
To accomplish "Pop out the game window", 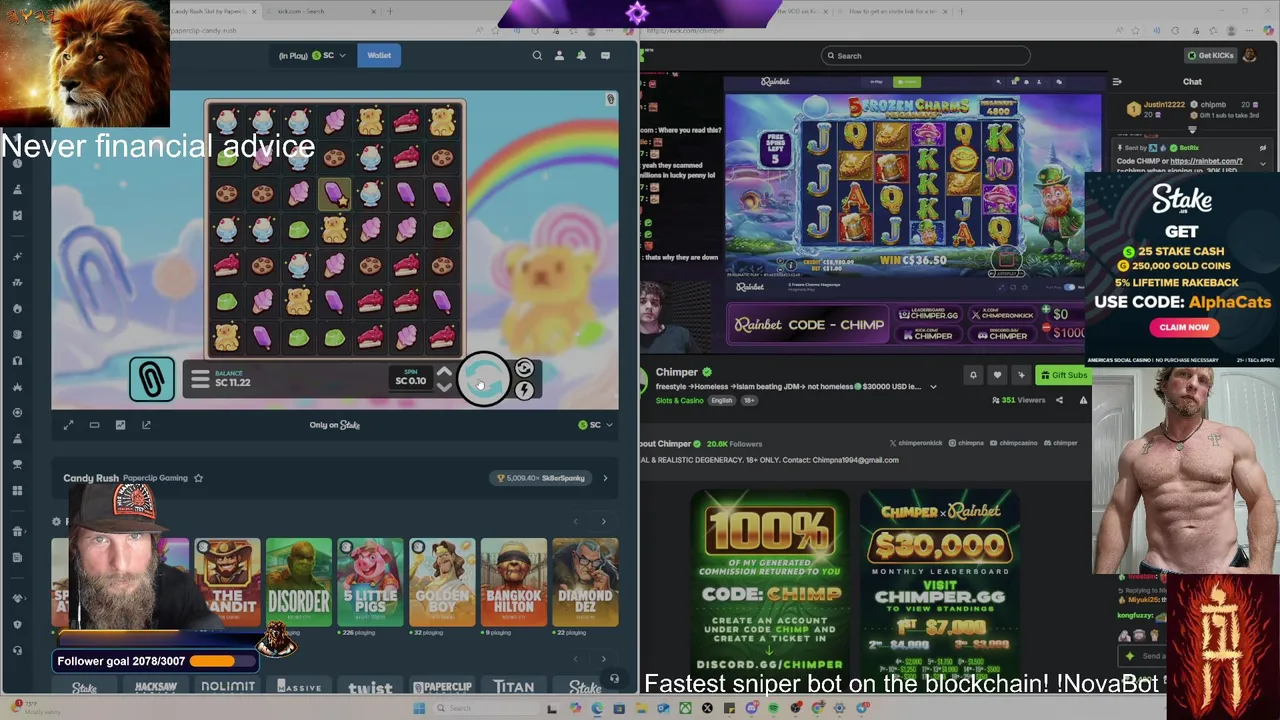I will 146,425.
